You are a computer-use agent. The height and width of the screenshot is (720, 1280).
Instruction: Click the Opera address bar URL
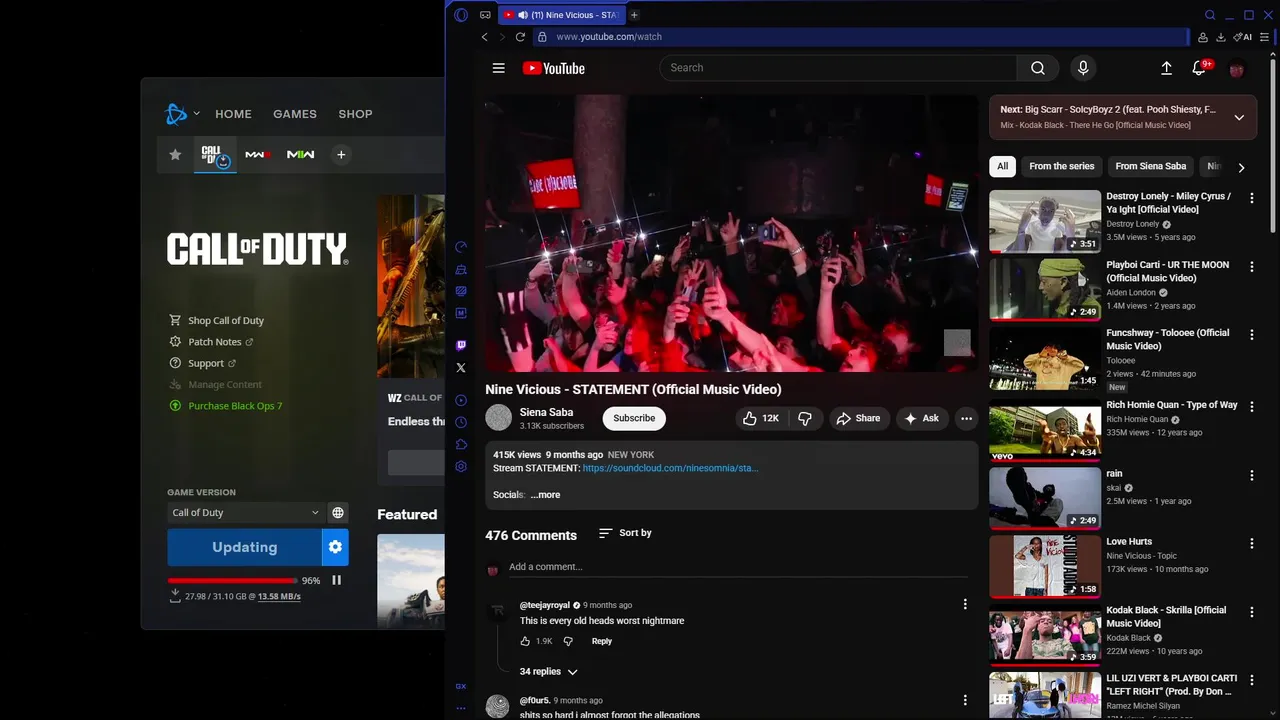[x=609, y=37]
